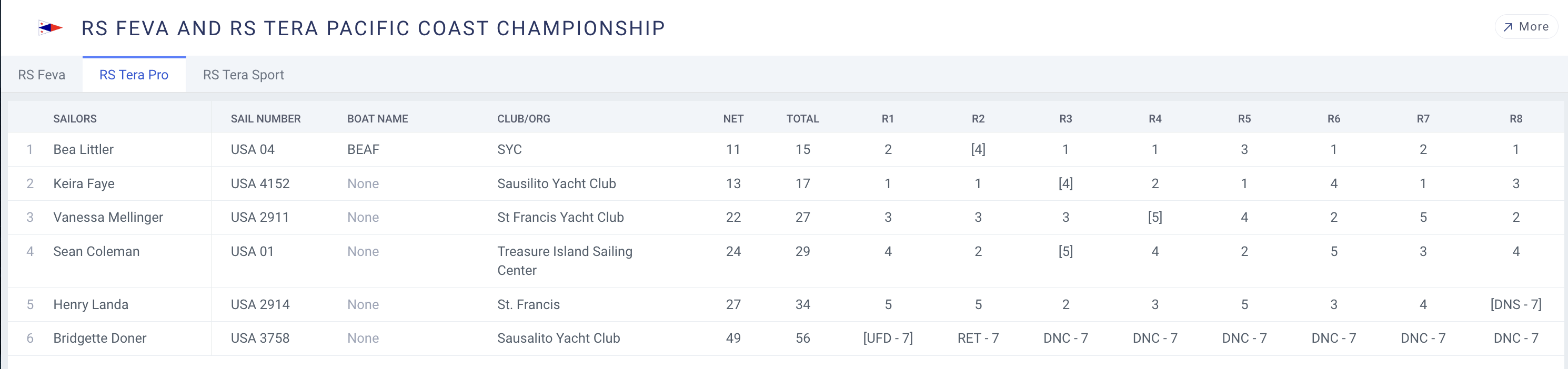Click the SAIL NUMBER column header
Viewport: 1568px width, 369px height.
point(265,119)
